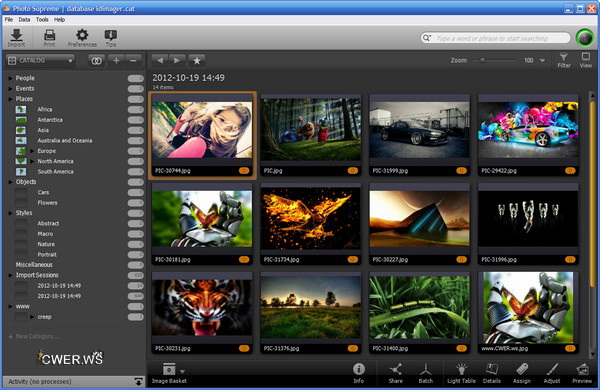
Task: Expand the North America sub-tree arrow
Action: pyautogui.click(x=33, y=161)
